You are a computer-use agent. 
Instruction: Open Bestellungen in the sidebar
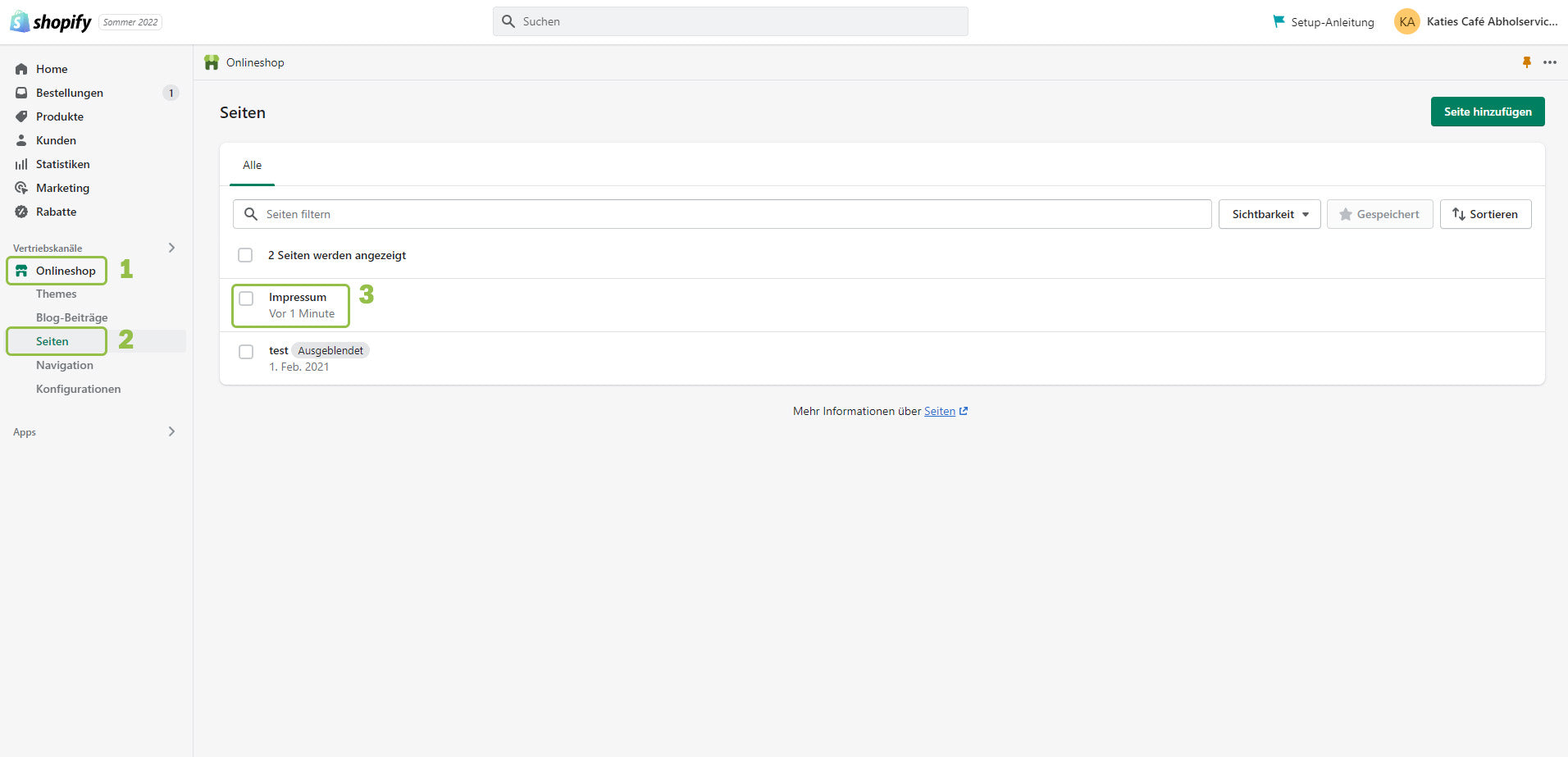pyautogui.click(x=70, y=93)
